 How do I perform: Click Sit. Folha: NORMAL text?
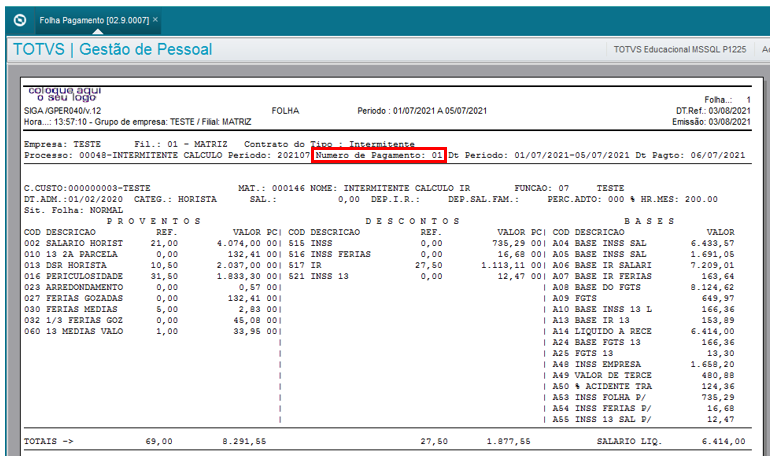pos(74,210)
